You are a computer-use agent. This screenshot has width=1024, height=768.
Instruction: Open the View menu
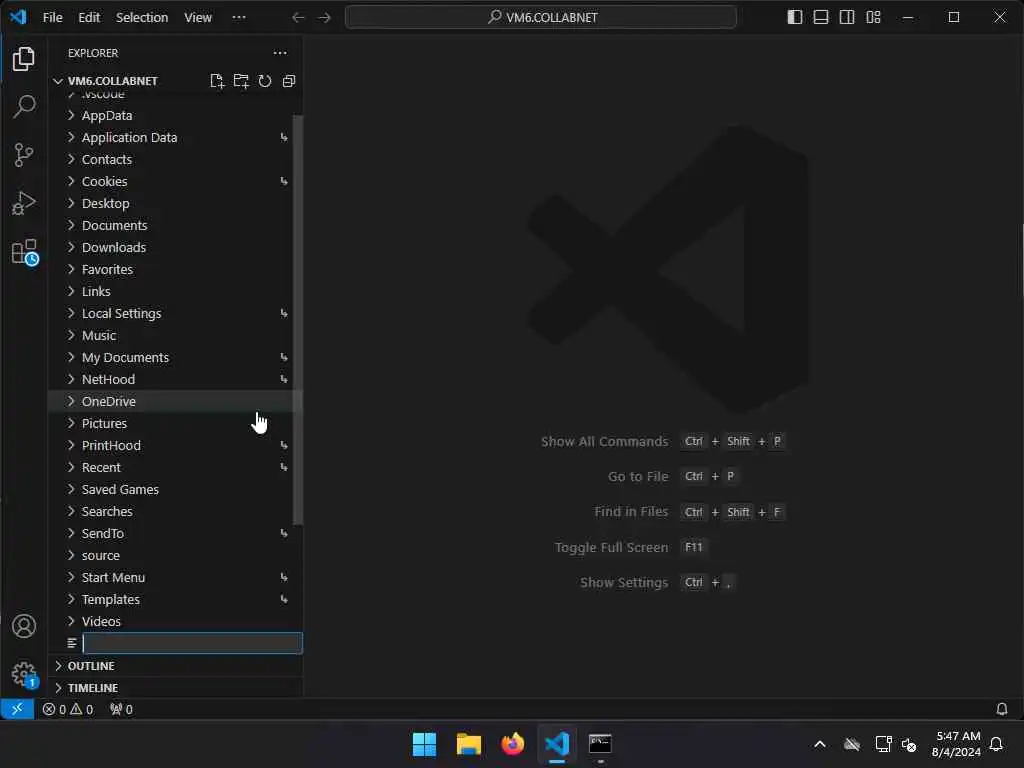pyautogui.click(x=198, y=18)
